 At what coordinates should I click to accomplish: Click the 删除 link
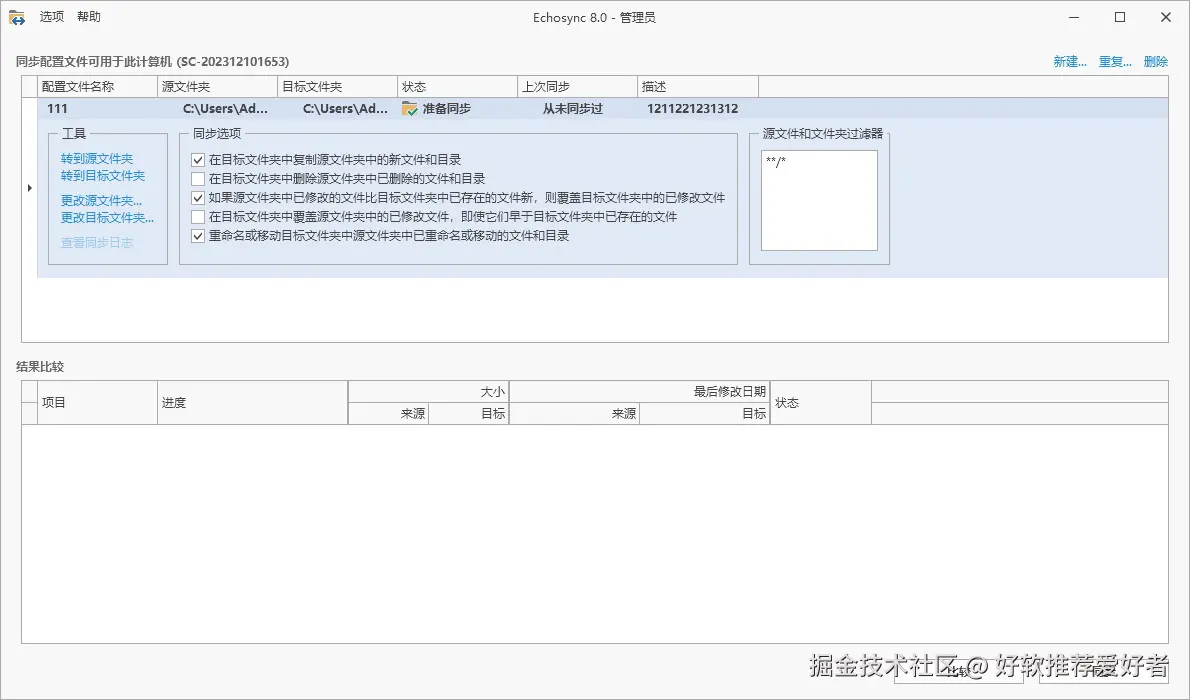coord(1156,61)
